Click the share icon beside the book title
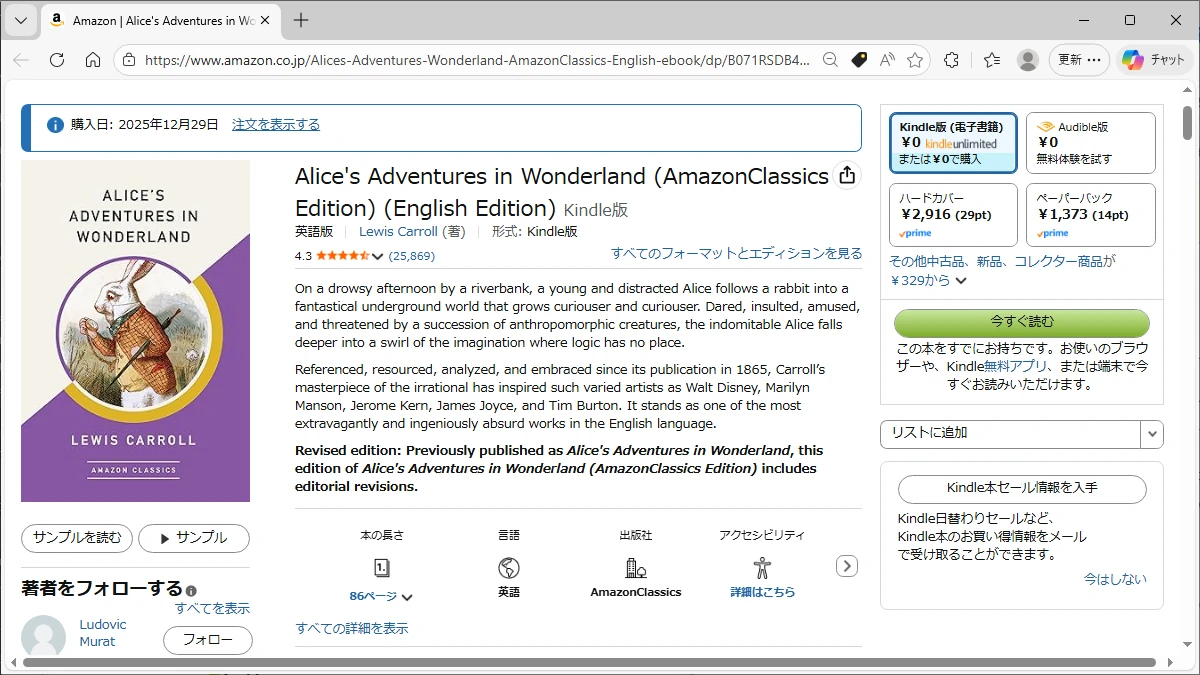The width and height of the screenshot is (1200, 675). [x=847, y=175]
